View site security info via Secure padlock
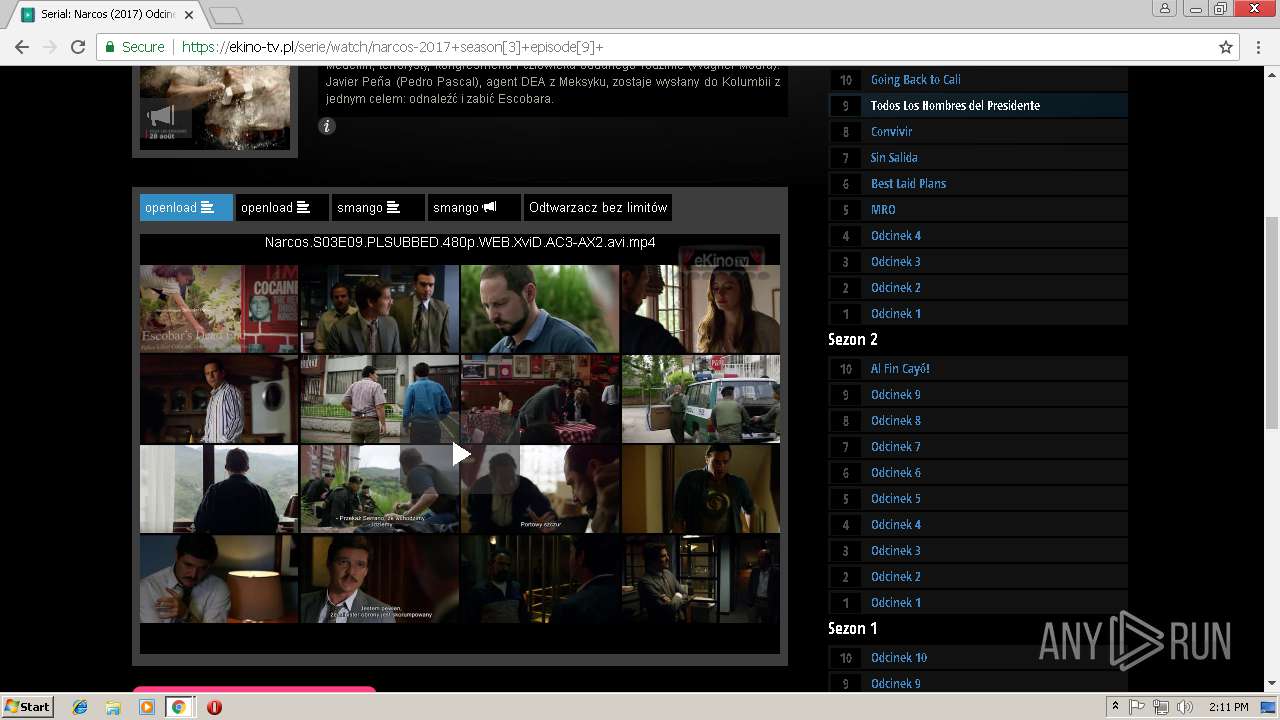Viewport: 1280px width, 720px height. (x=135, y=47)
